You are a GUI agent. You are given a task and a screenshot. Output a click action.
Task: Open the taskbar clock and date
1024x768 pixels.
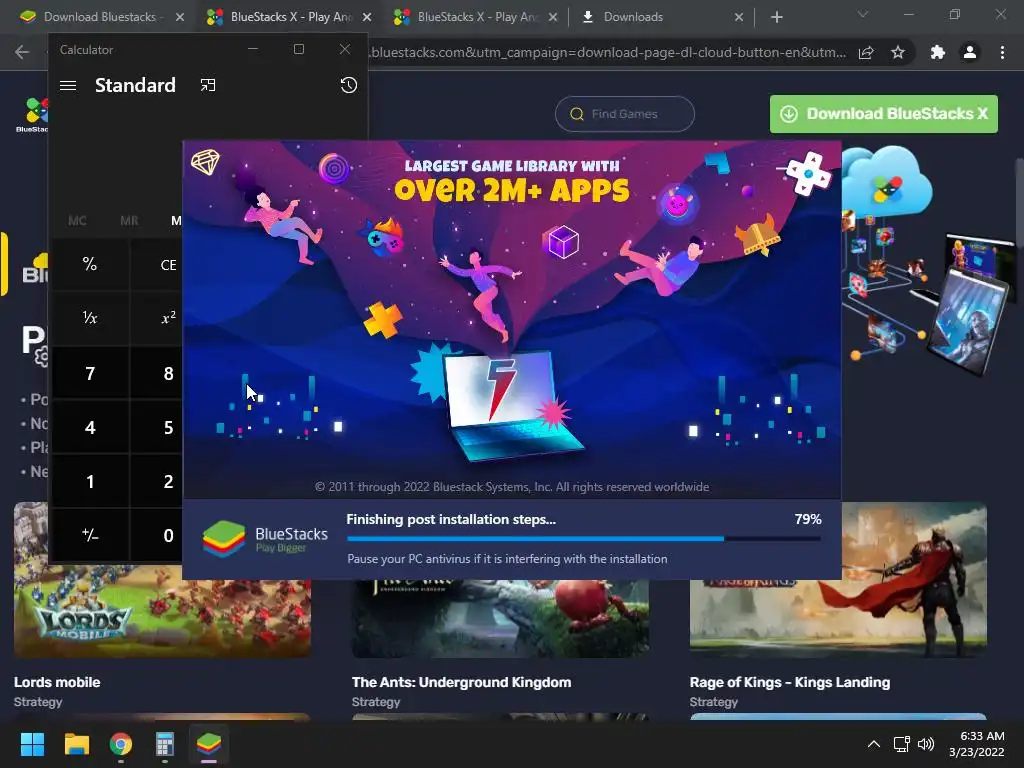(x=977, y=744)
